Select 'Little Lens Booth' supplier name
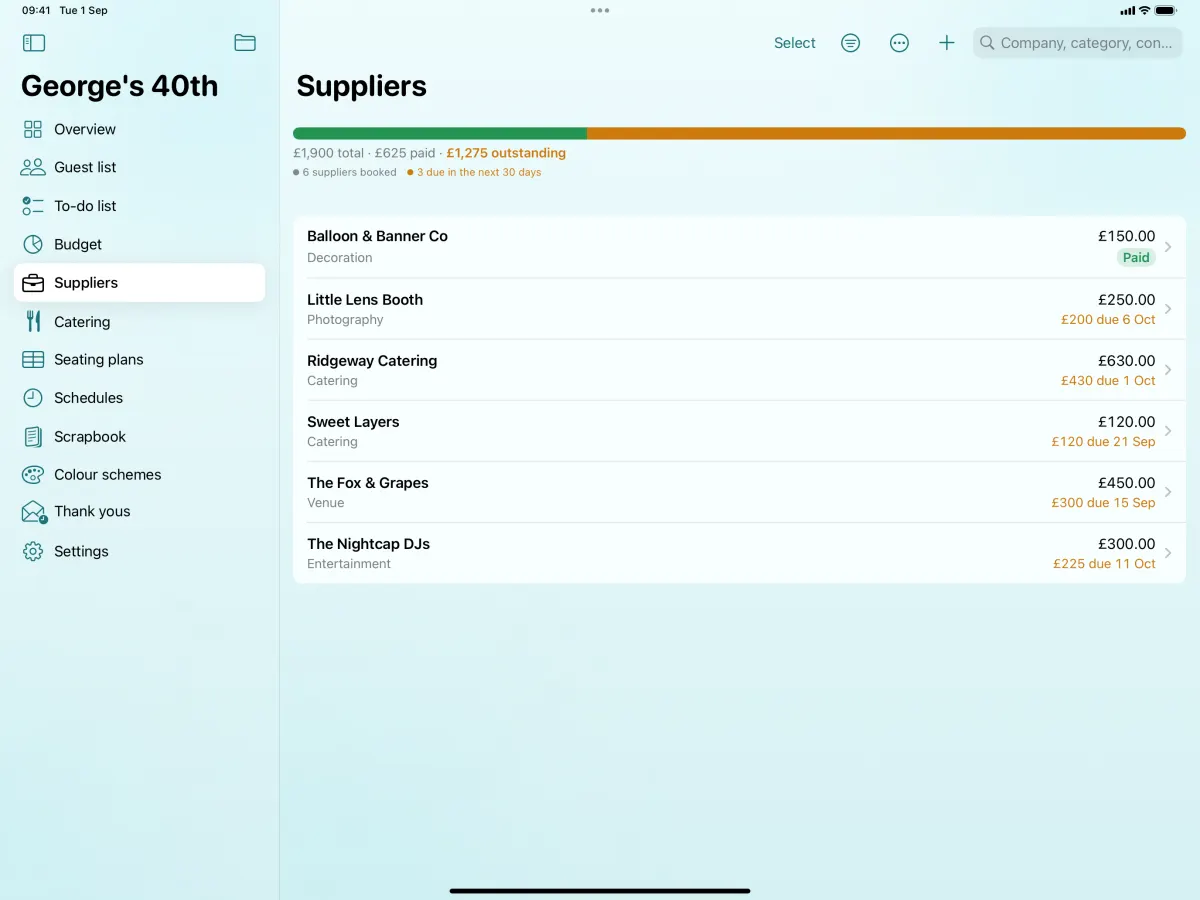1200x900 pixels. tap(365, 299)
